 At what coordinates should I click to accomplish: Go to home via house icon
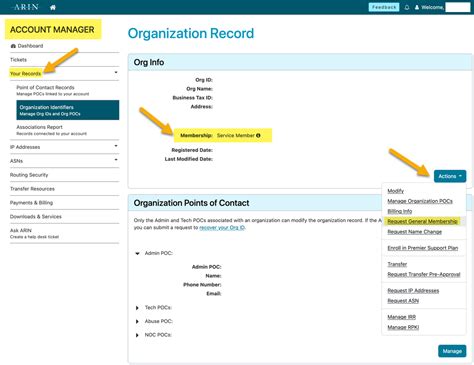pyautogui.click(x=53, y=7)
